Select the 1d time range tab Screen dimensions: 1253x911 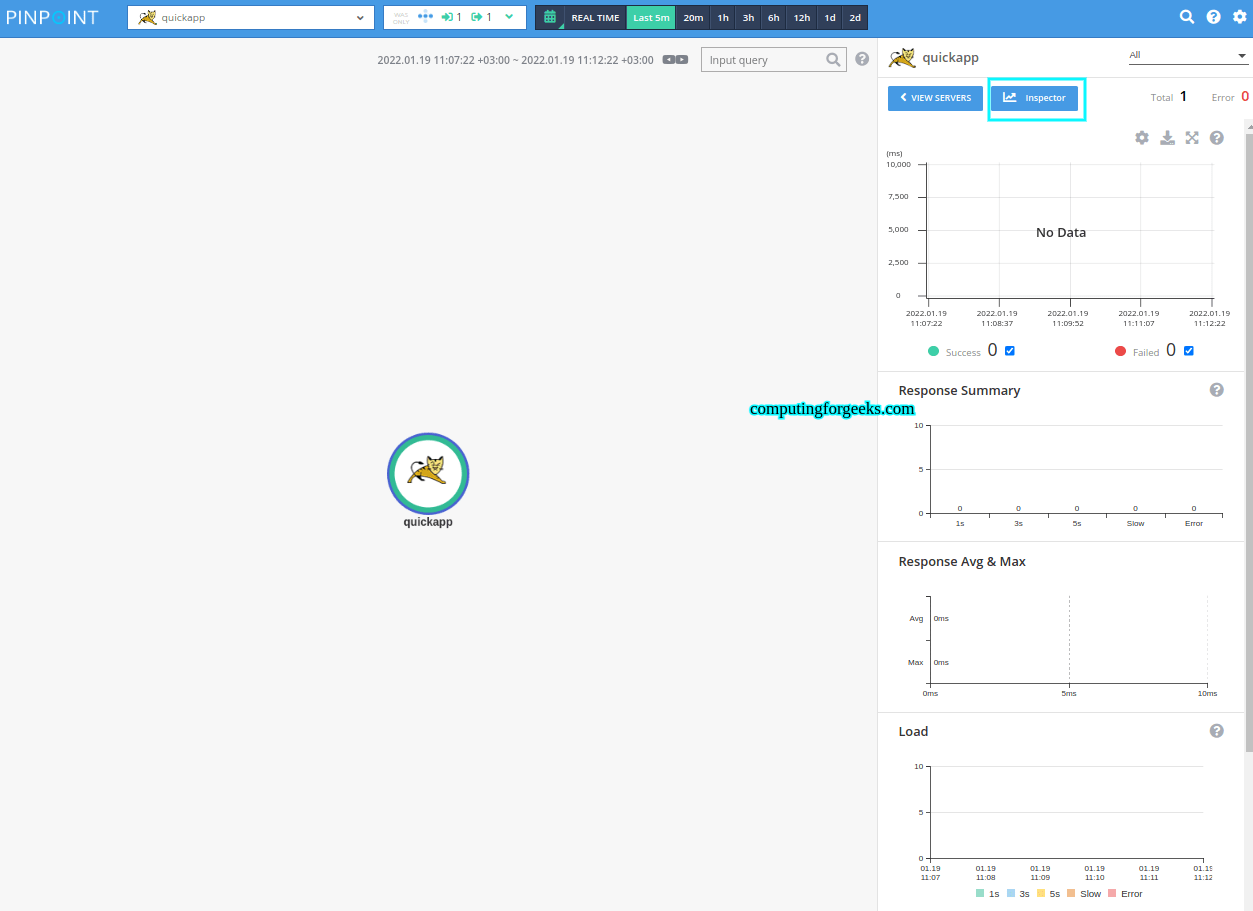tap(827, 17)
